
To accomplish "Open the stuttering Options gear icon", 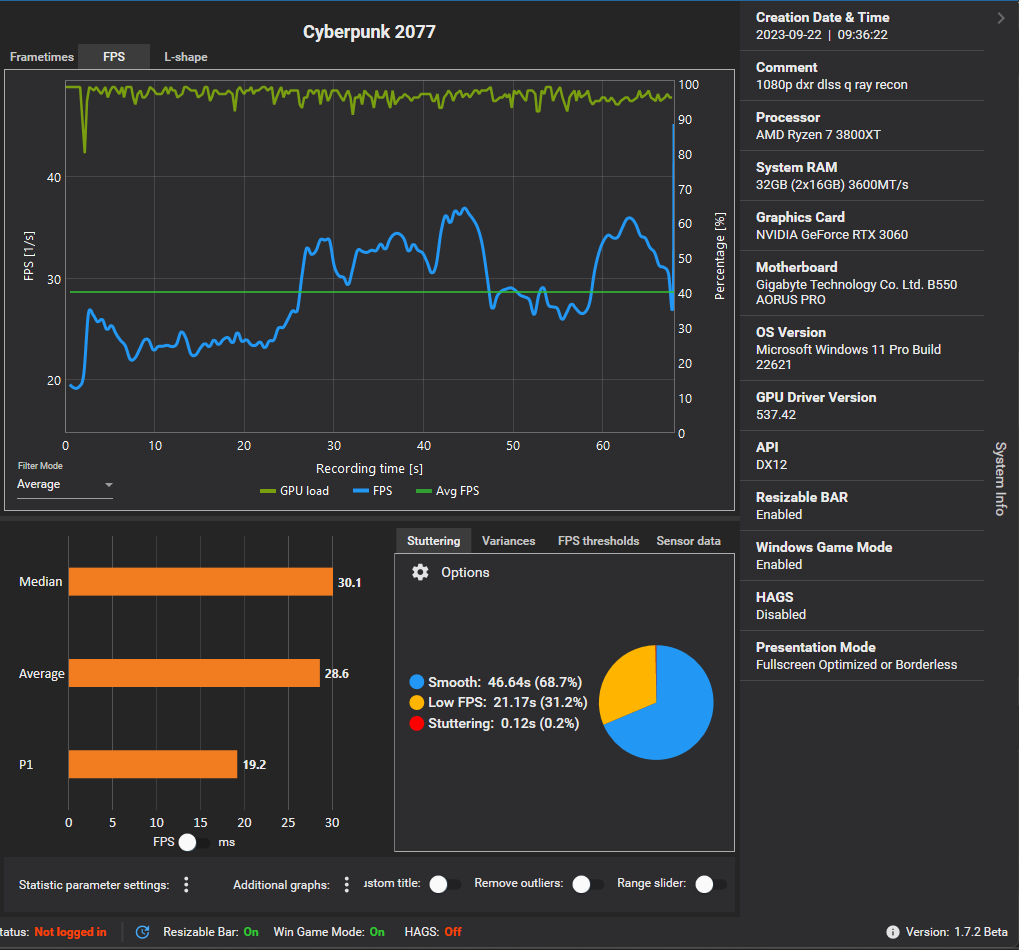I will [x=420, y=572].
